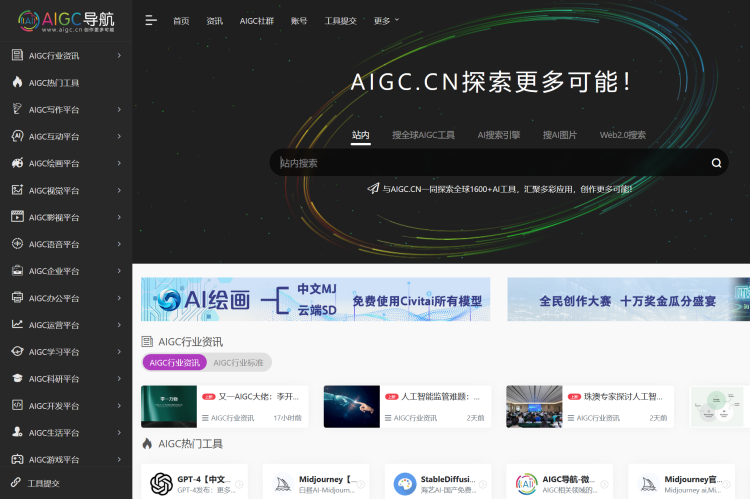The height and width of the screenshot is (499, 750).
Task: Click the AIGC互动平台 chat icon
Action: 17,136
